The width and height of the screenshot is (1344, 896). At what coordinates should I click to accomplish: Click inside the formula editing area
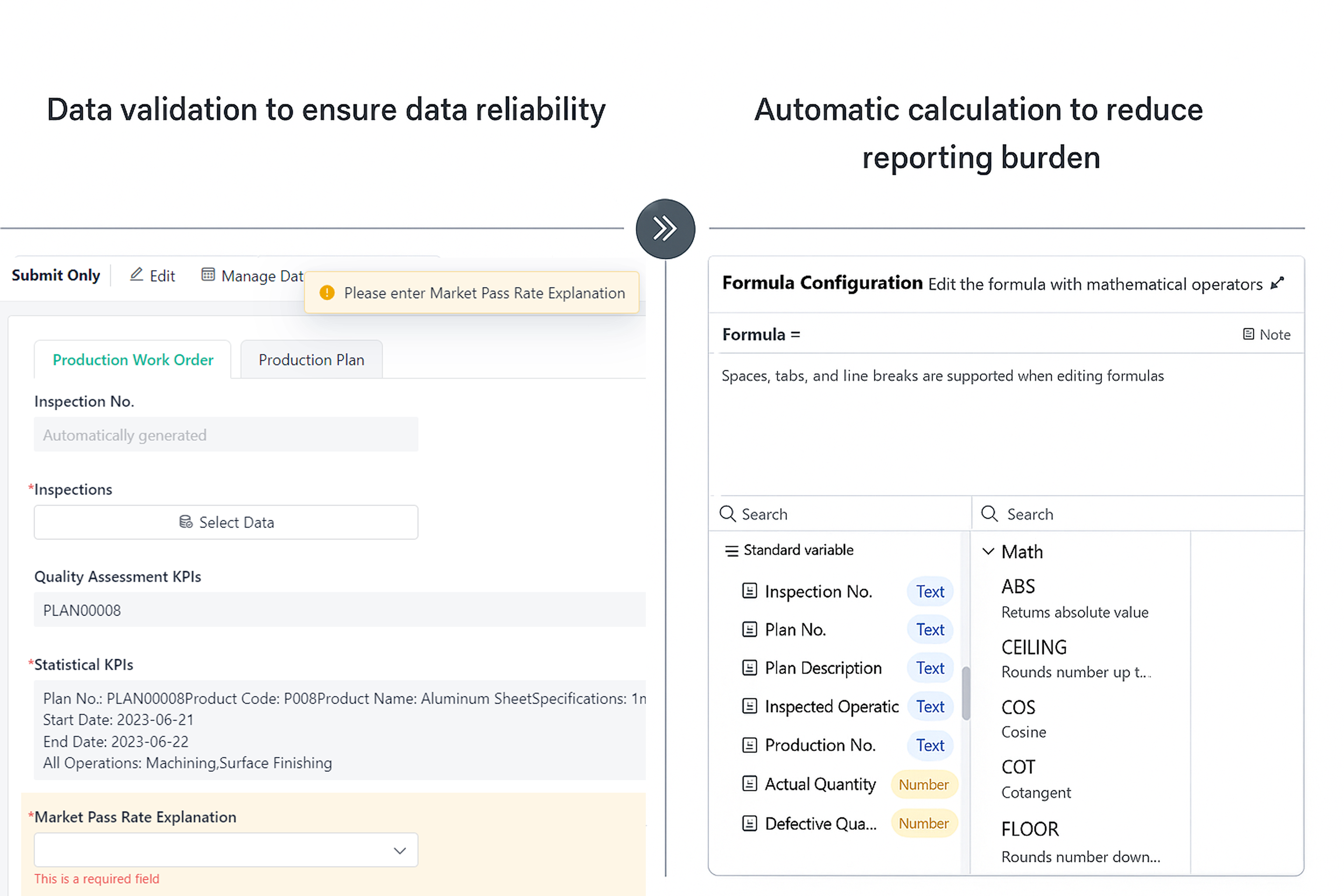click(1006, 434)
